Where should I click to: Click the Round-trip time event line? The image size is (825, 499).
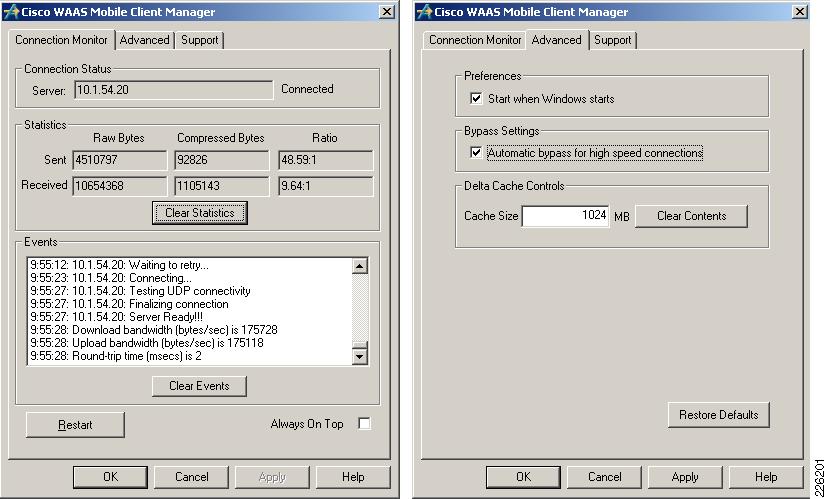(116, 356)
